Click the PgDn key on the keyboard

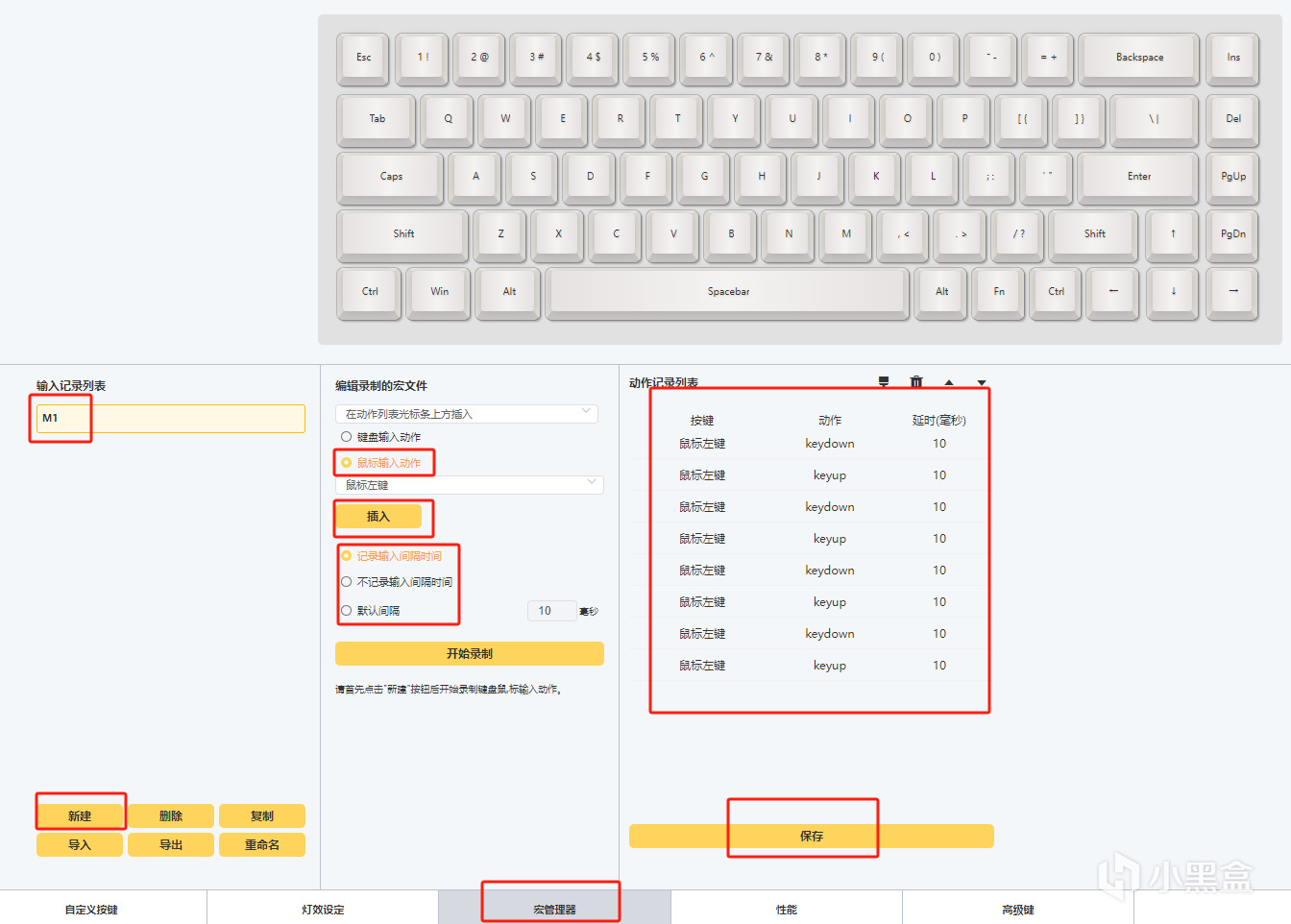pyautogui.click(x=1233, y=234)
